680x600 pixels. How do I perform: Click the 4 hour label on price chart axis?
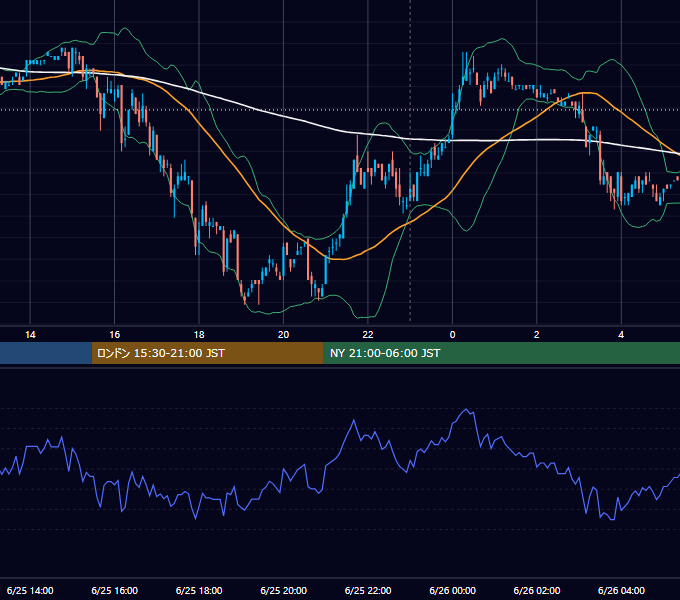pyautogui.click(x=621, y=335)
